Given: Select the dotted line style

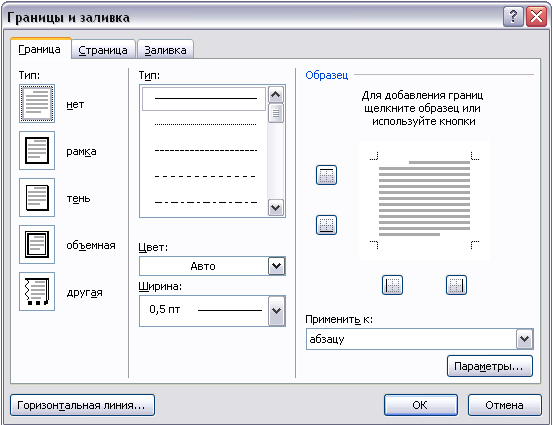Looking at the screenshot, I should pyautogui.click(x=206, y=125).
